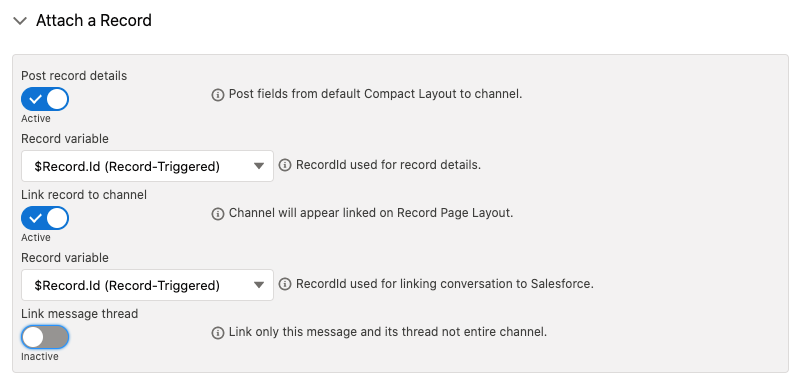
Task: Turn off the Link record to channel toggle
Action: 45,218
